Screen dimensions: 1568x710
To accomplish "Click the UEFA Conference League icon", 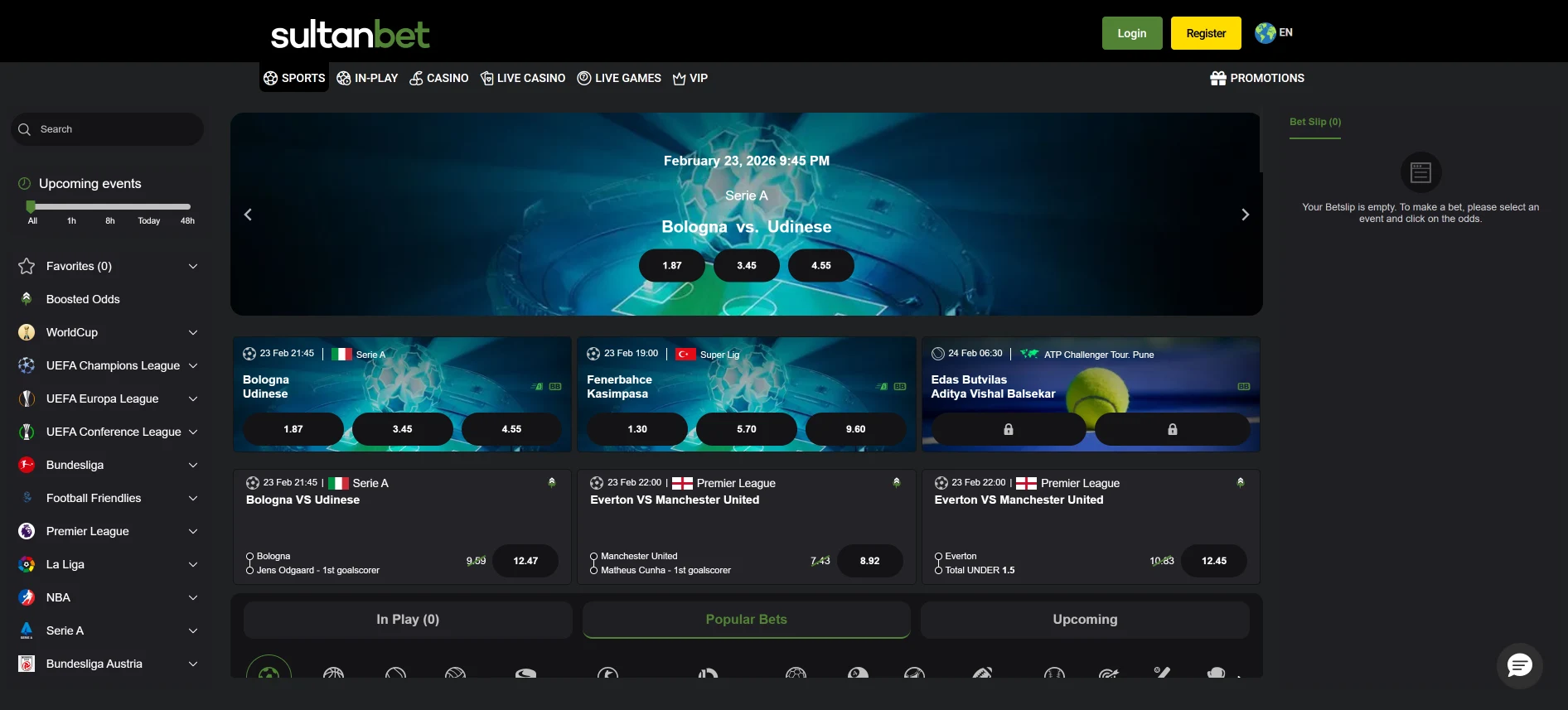I will 27,432.
